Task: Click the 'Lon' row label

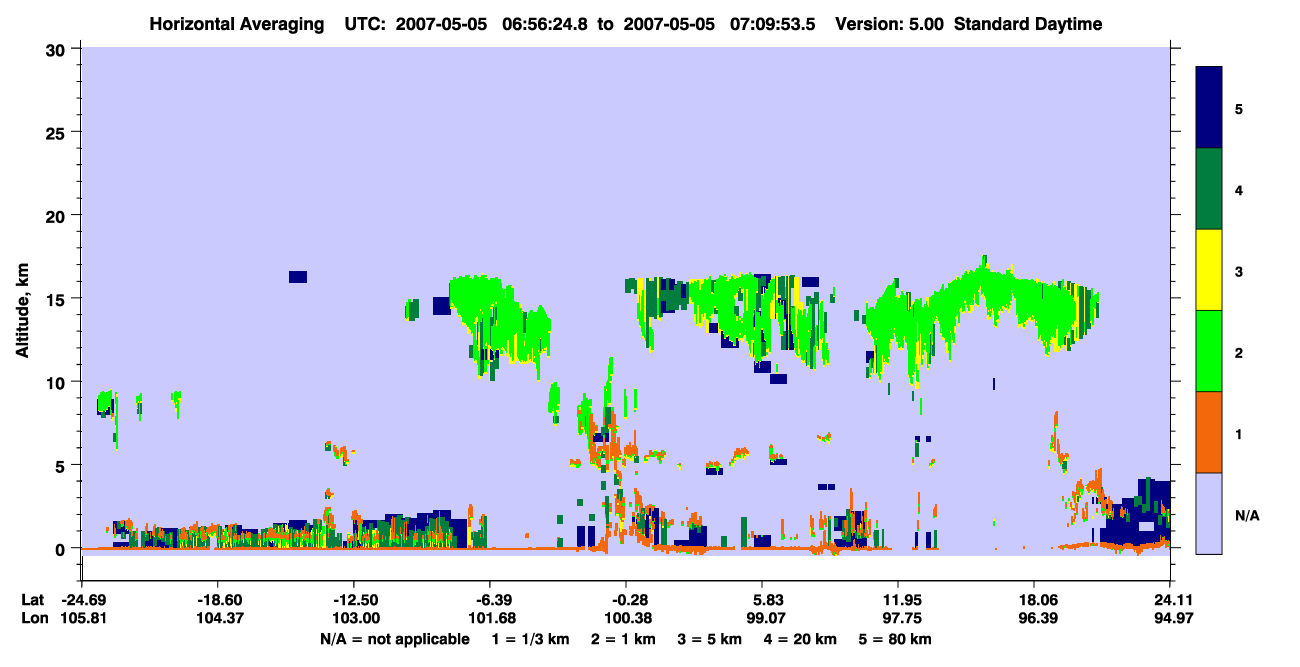Action: click(x=33, y=618)
